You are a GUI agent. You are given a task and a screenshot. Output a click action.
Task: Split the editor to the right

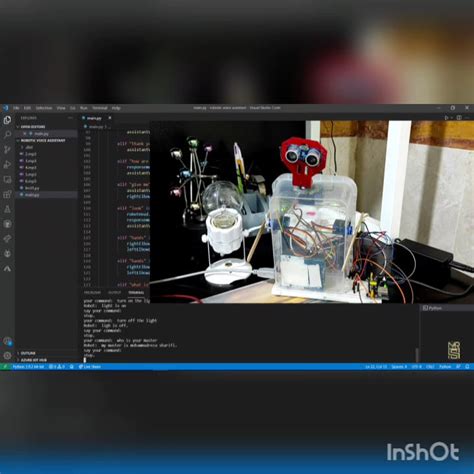pyautogui.click(x=459, y=118)
